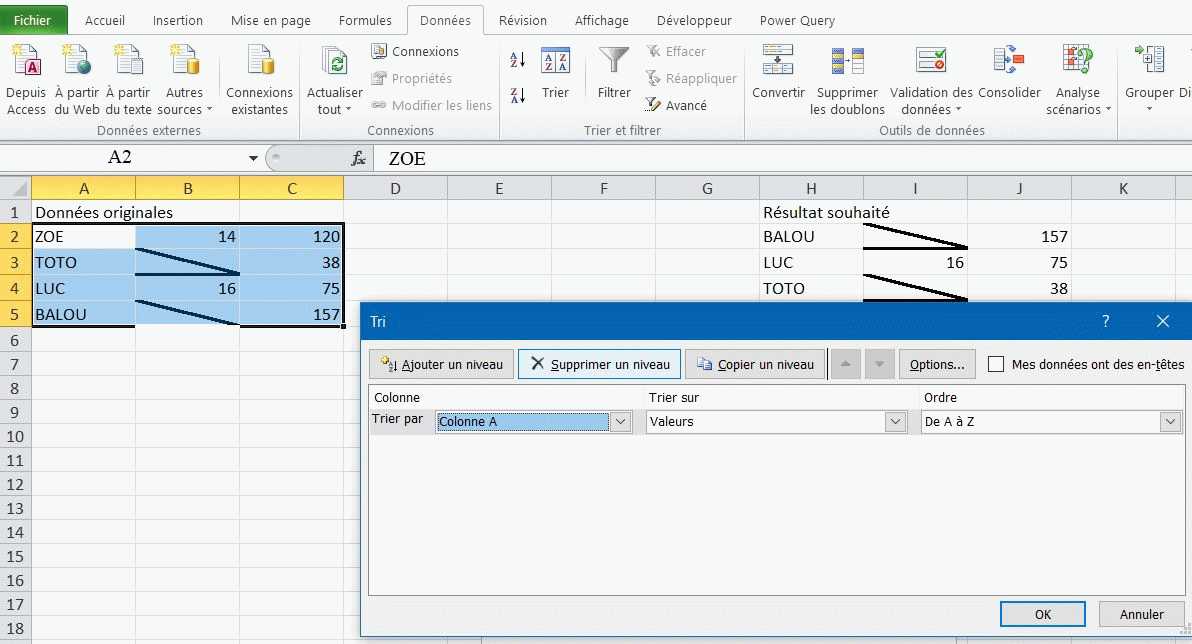Close the Tri dialog with X
Image resolution: width=1192 pixels, height=644 pixels.
(x=1162, y=321)
